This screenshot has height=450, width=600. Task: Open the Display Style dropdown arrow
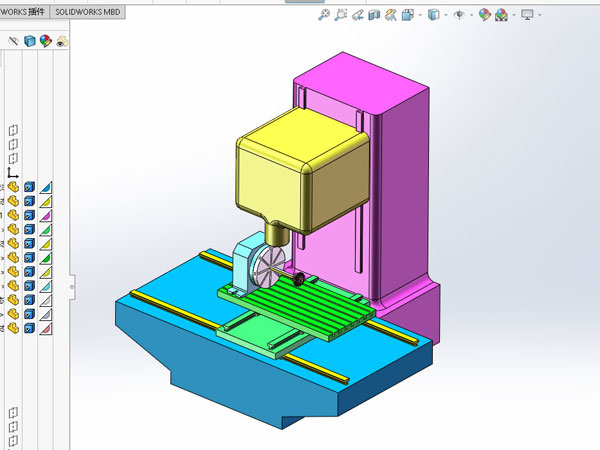pyautogui.click(x=447, y=15)
